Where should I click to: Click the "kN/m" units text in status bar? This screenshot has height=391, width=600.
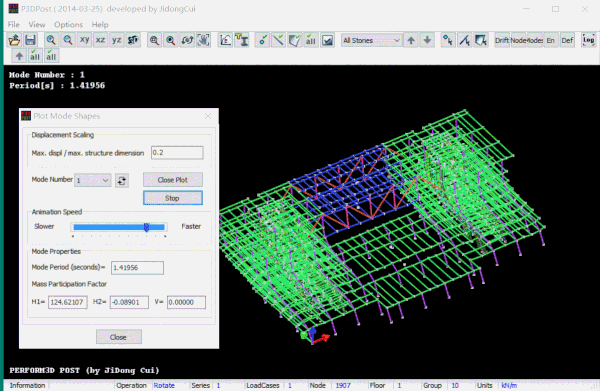(509, 385)
